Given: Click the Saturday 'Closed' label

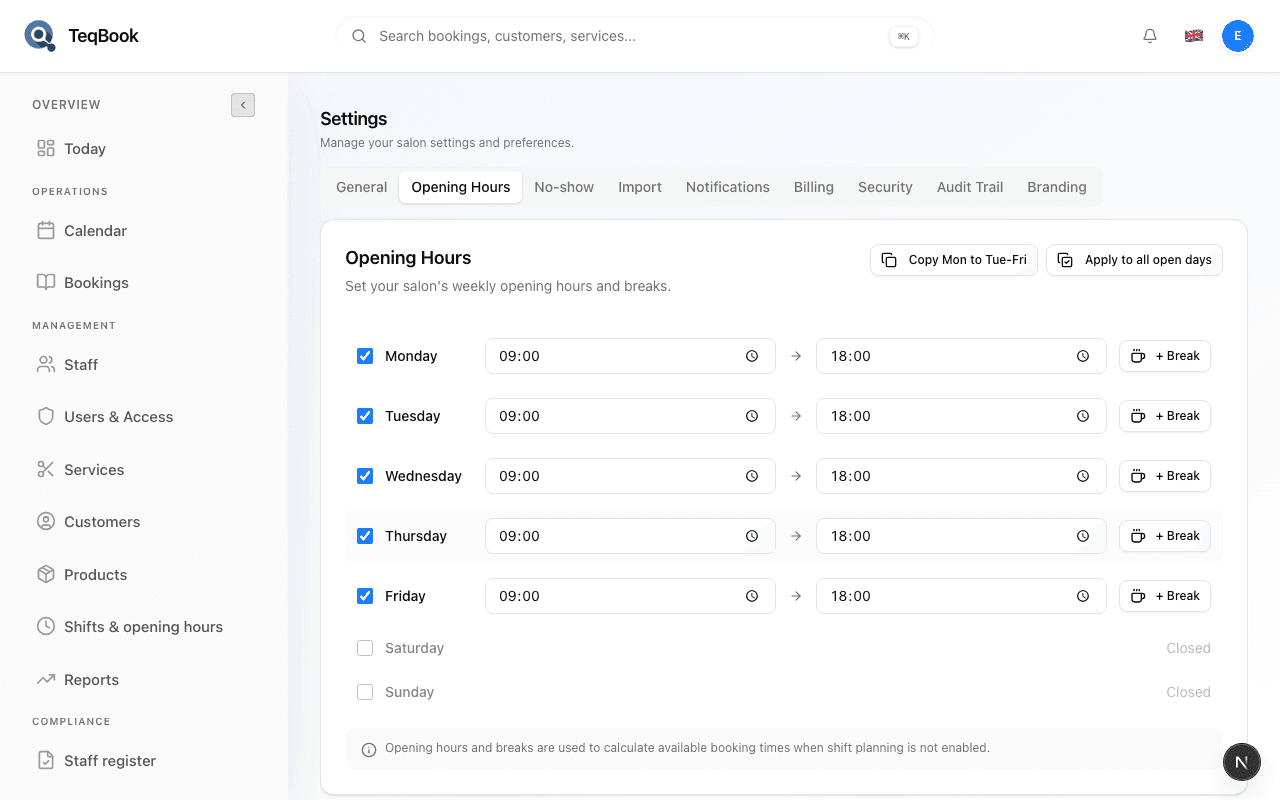Looking at the screenshot, I should click(1188, 648).
